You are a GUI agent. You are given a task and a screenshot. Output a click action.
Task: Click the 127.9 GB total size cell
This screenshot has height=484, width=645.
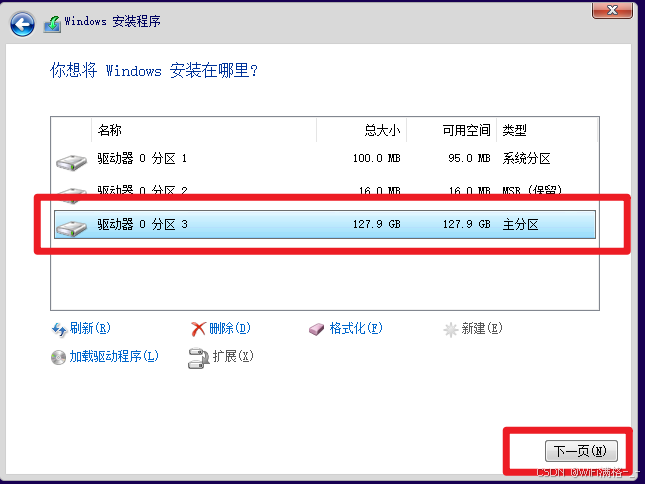click(x=376, y=224)
